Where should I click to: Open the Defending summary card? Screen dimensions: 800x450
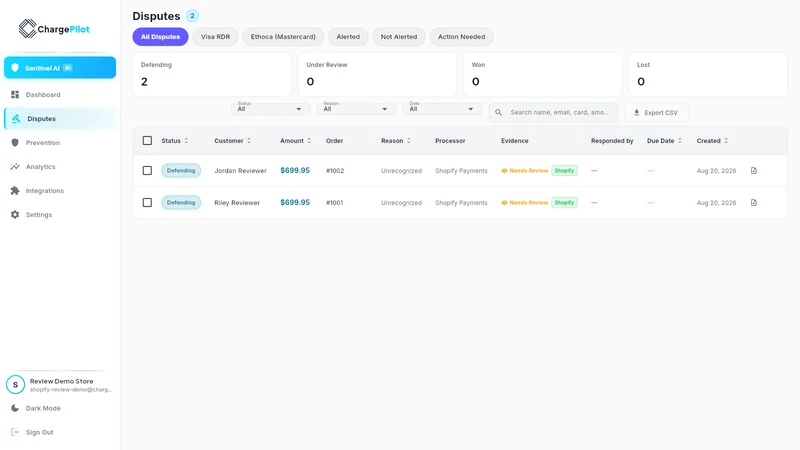212,74
